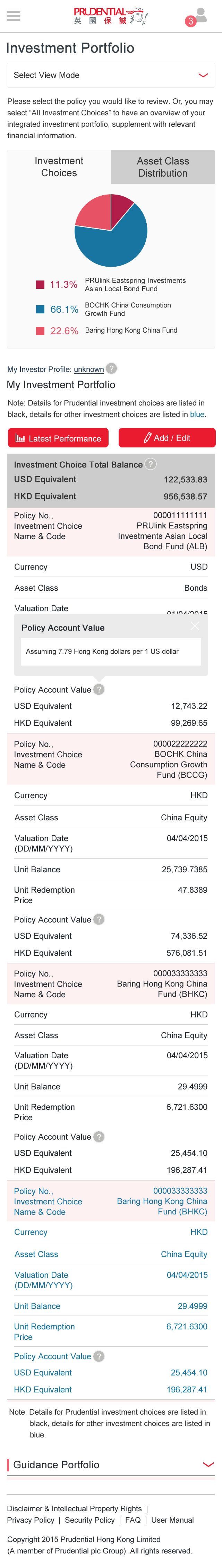This screenshot has height=1568, width=222.
Task: Open help beside first BHKC Policy Account Value
Action: tap(99, 1137)
